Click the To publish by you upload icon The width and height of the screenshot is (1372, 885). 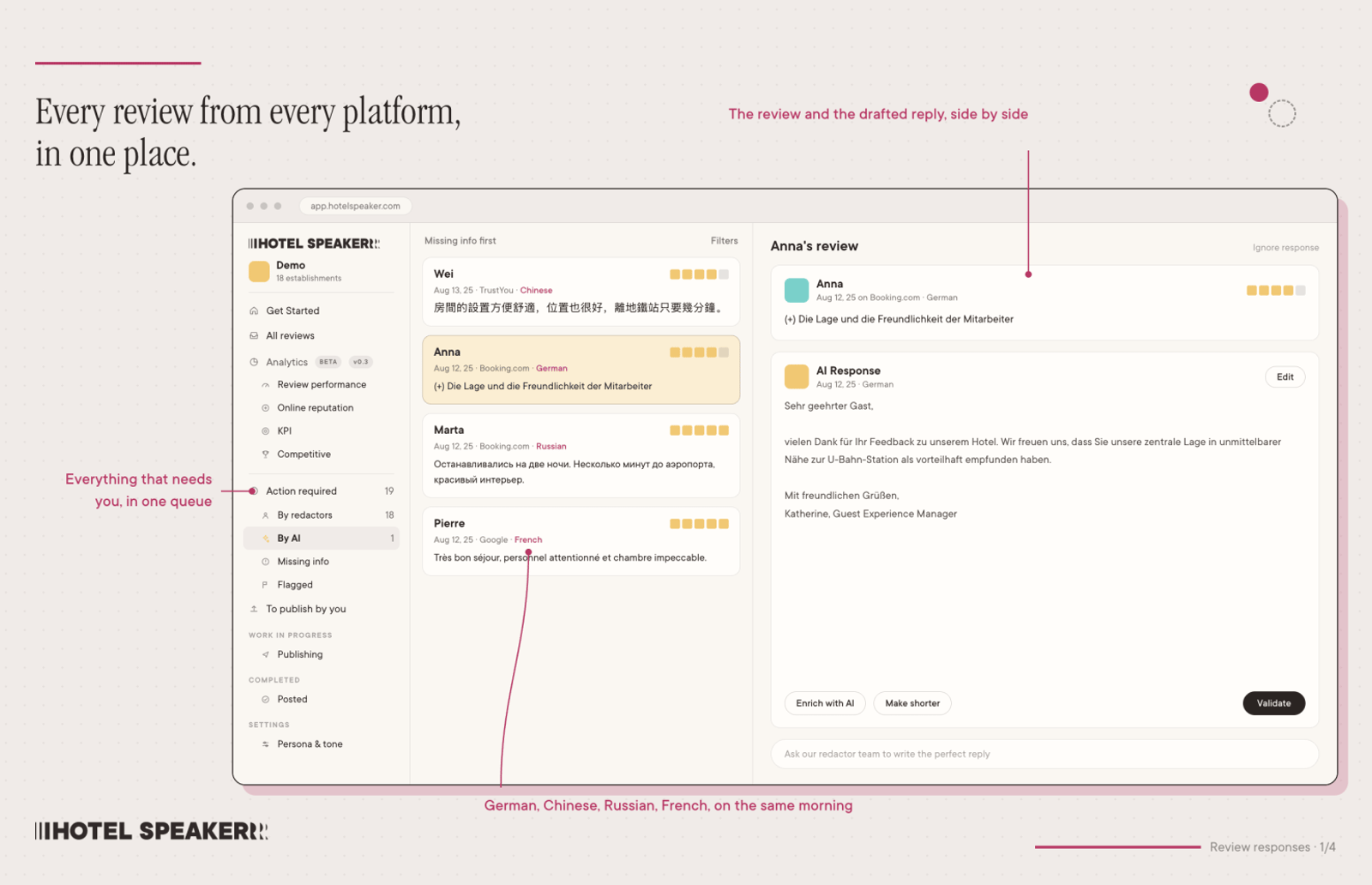click(x=254, y=609)
